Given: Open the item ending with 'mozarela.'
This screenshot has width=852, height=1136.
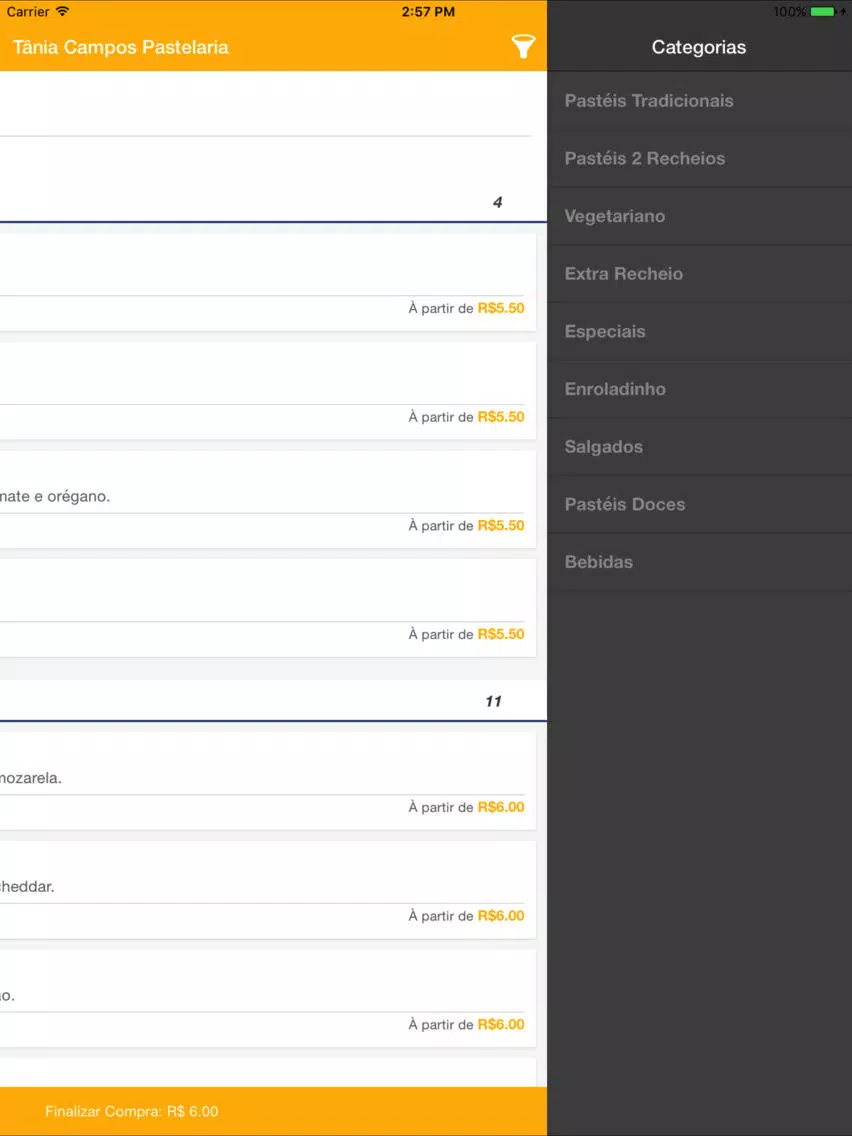Looking at the screenshot, I should click(268, 781).
